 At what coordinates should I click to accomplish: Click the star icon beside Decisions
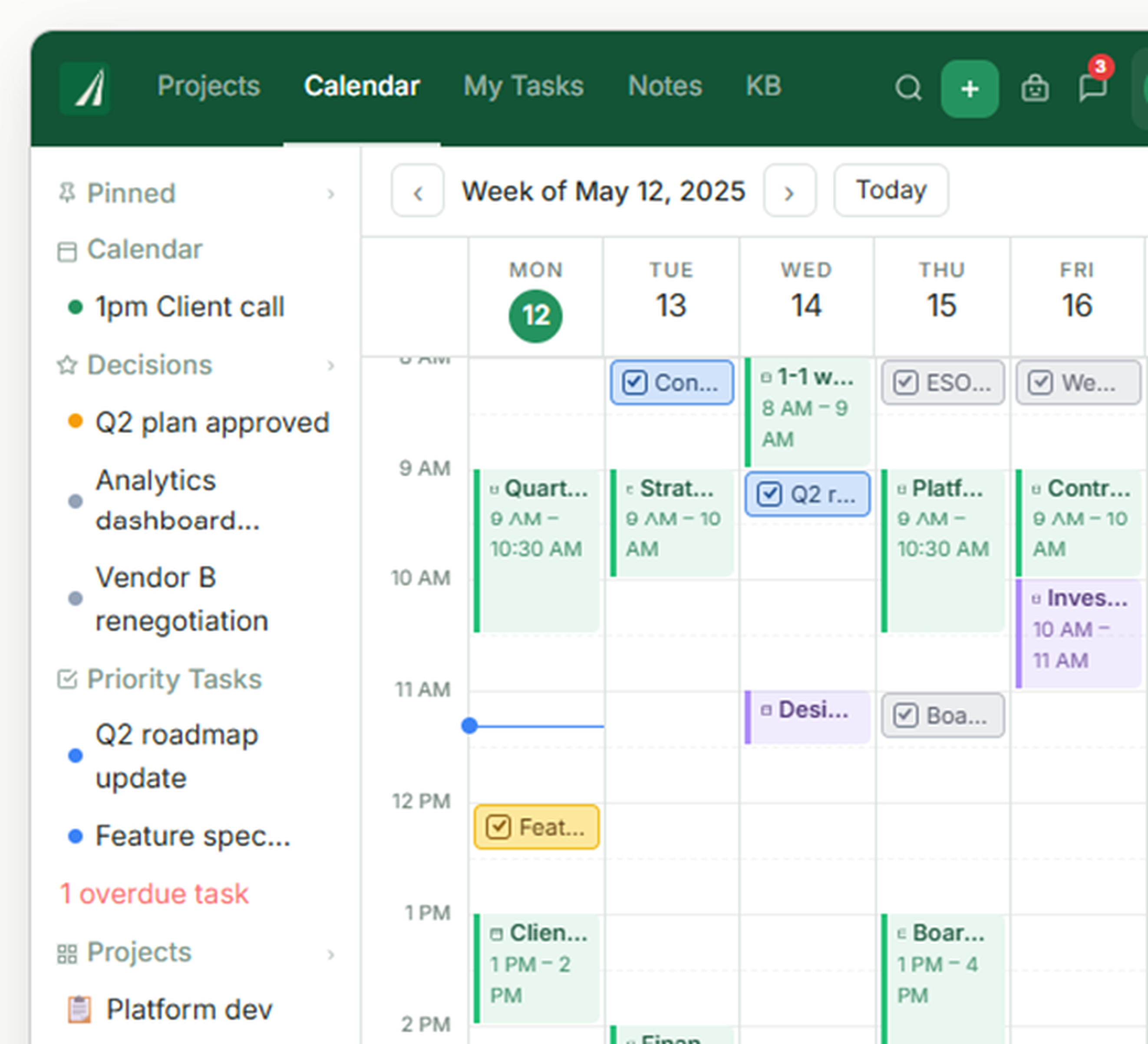point(67,365)
